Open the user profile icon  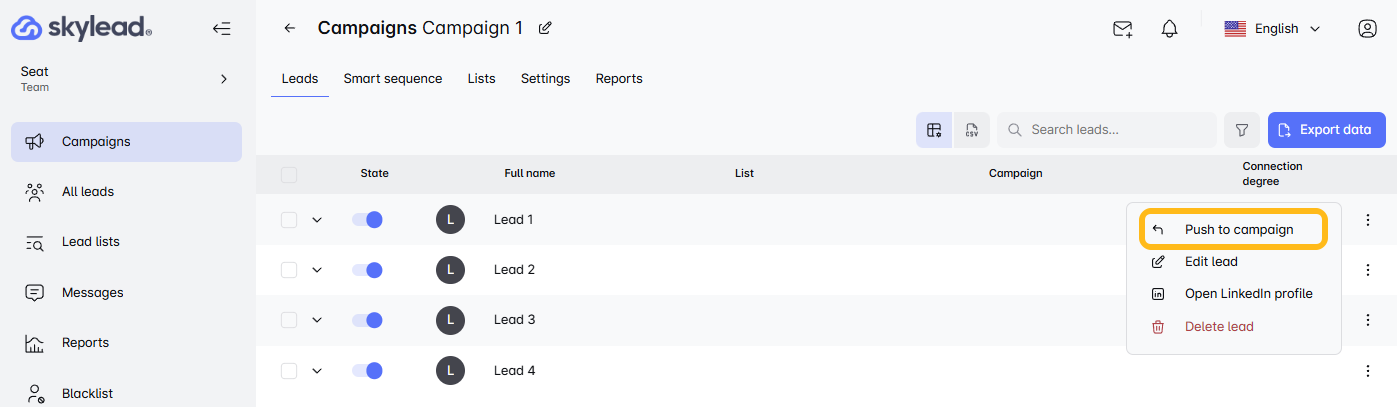(x=1367, y=29)
